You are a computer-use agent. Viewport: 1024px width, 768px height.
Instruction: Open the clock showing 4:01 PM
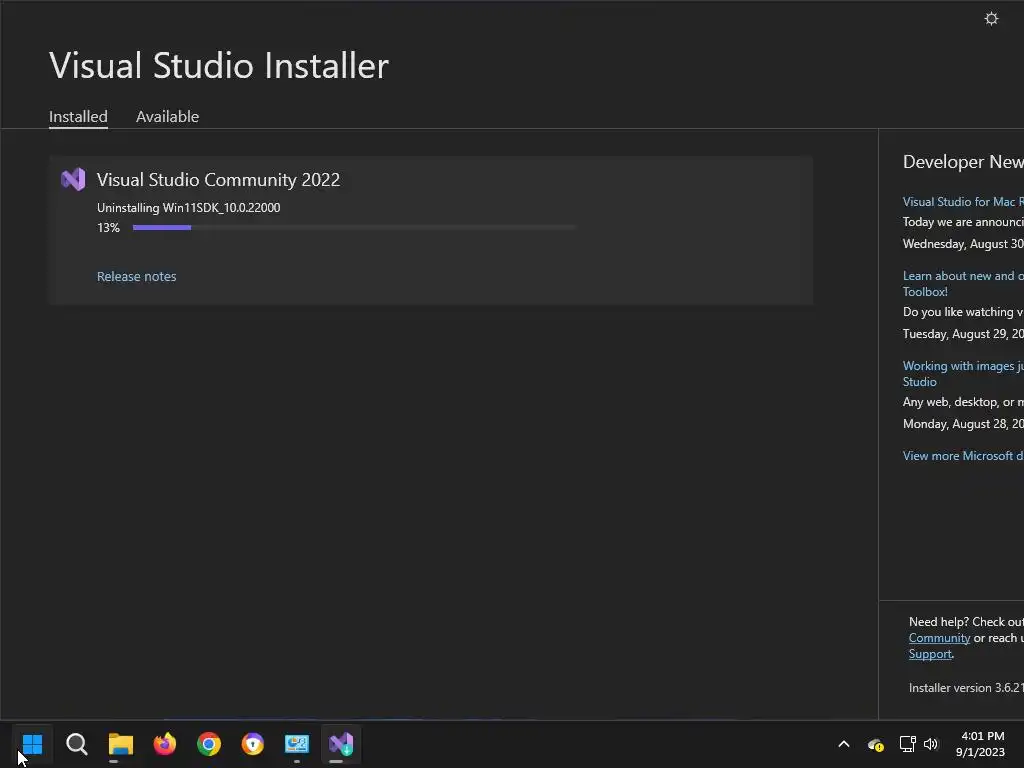point(980,744)
